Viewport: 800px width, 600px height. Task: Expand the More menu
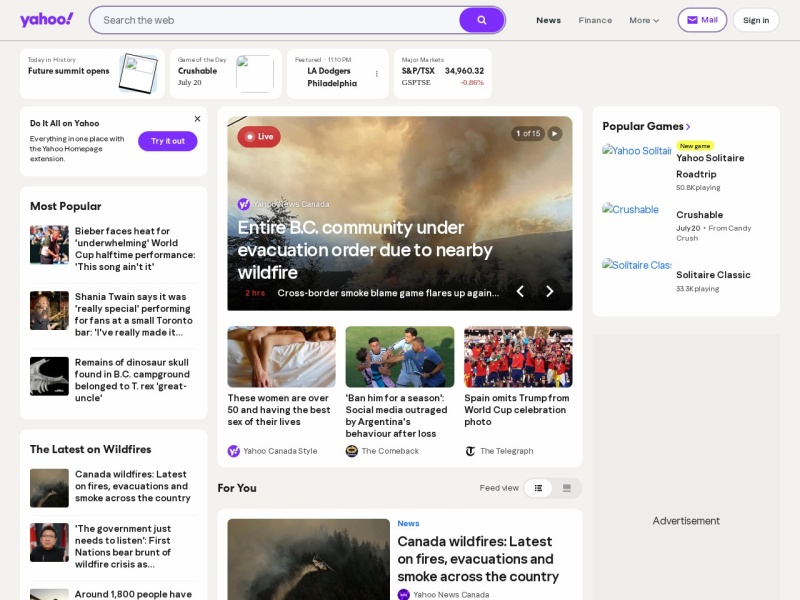point(644,20)
